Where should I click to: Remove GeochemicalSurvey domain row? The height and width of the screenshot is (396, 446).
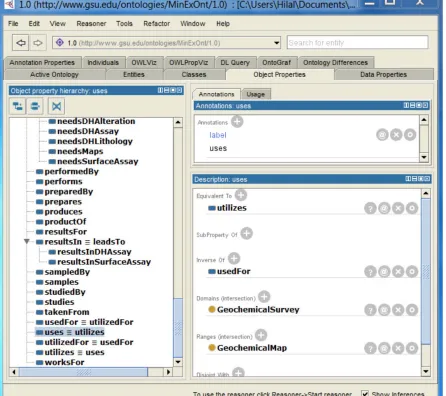[x=398, y=310]
